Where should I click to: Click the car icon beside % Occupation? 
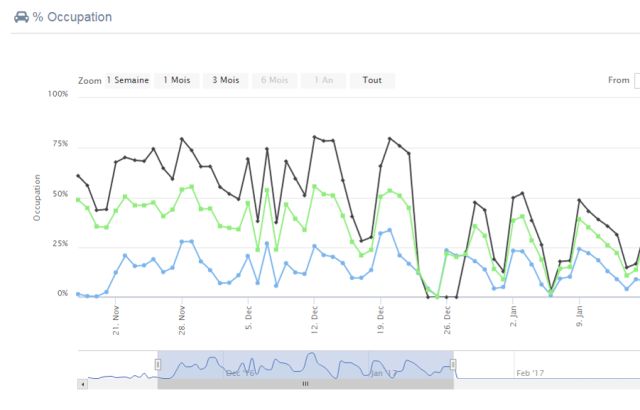coord(21,17)
